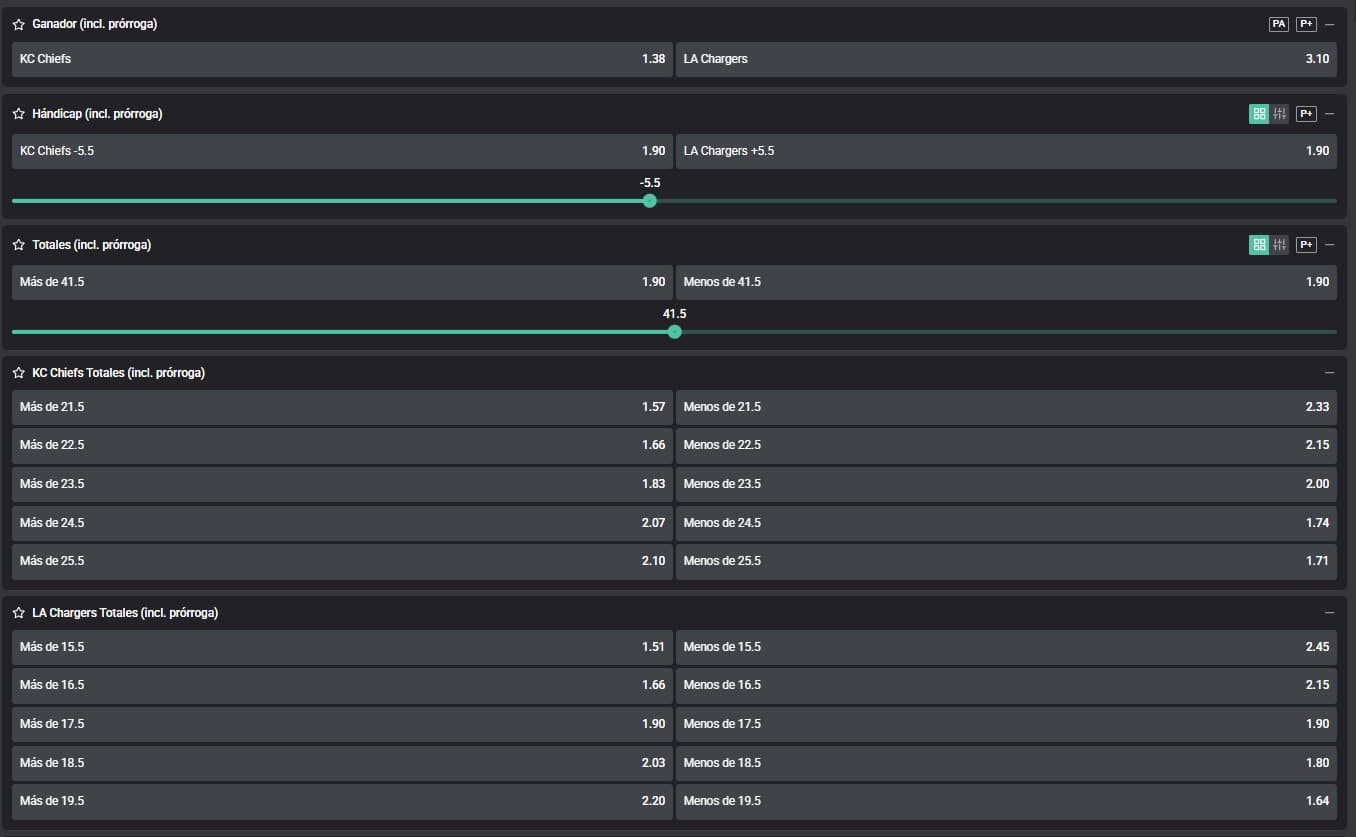Click the Totales slider handle at 41.5
This screenshot has height=837, width=1356.
(x=674, y=332)
